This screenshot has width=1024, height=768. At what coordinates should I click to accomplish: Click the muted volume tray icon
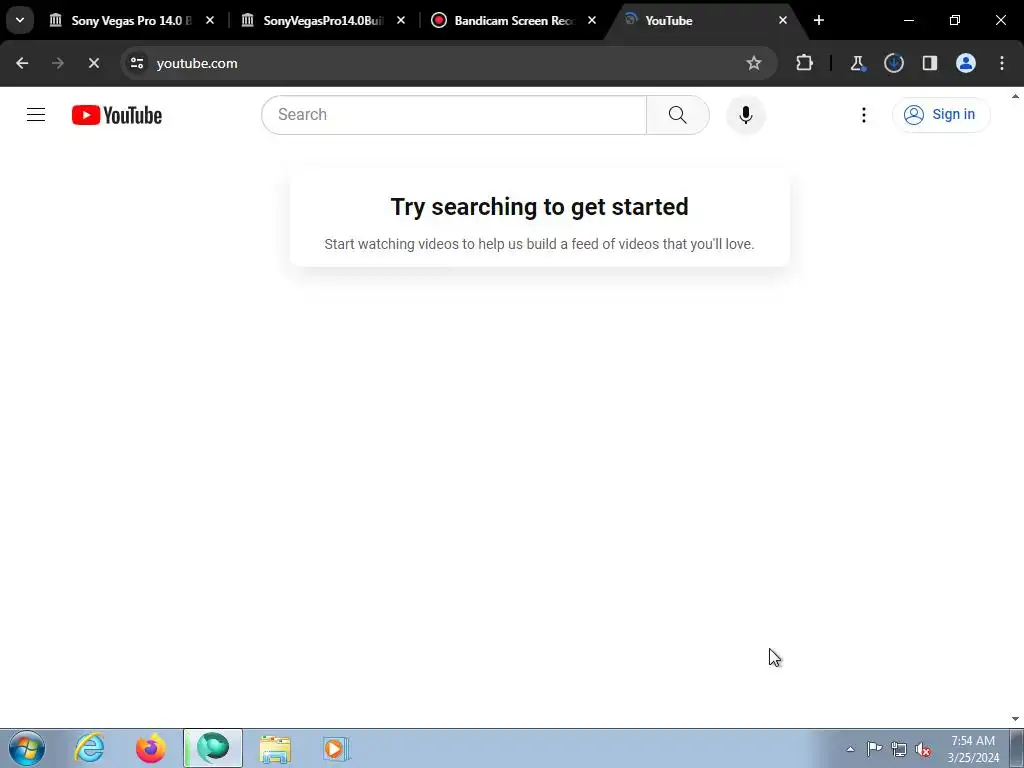[x=923, y=749]
